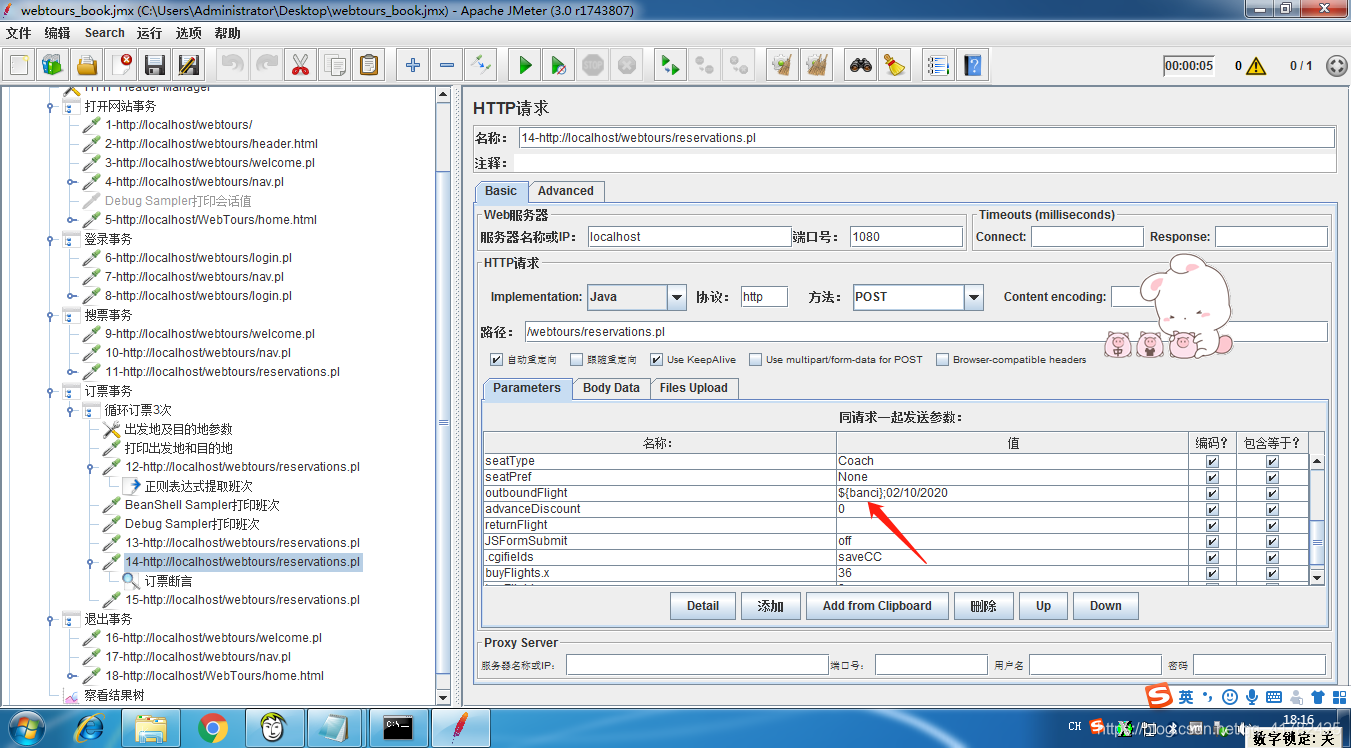Collapse the 退出事务 tree node
This screenshot has height=748, width=1351.
[x=50, y=620]
